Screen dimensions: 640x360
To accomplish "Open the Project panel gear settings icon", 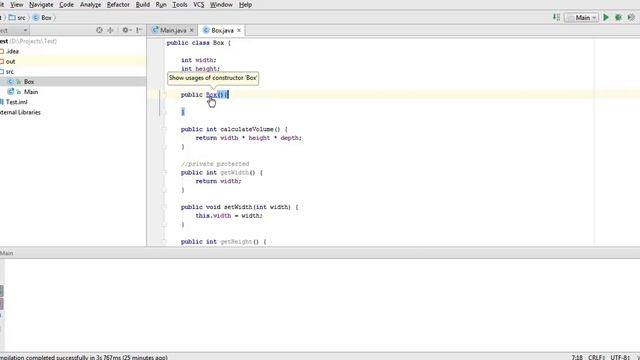I will tap(126, 30).
